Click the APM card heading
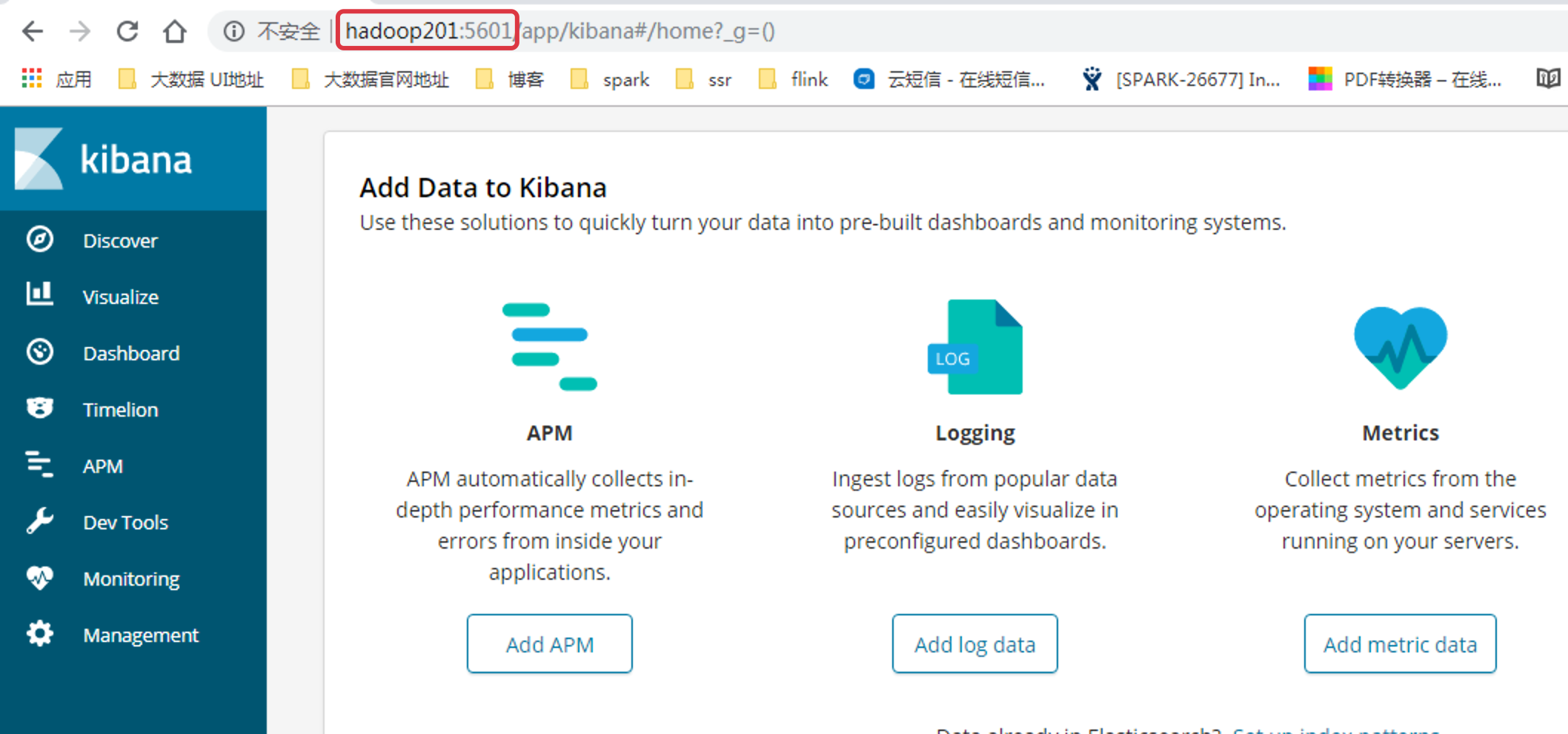 (x=550, y=433)
